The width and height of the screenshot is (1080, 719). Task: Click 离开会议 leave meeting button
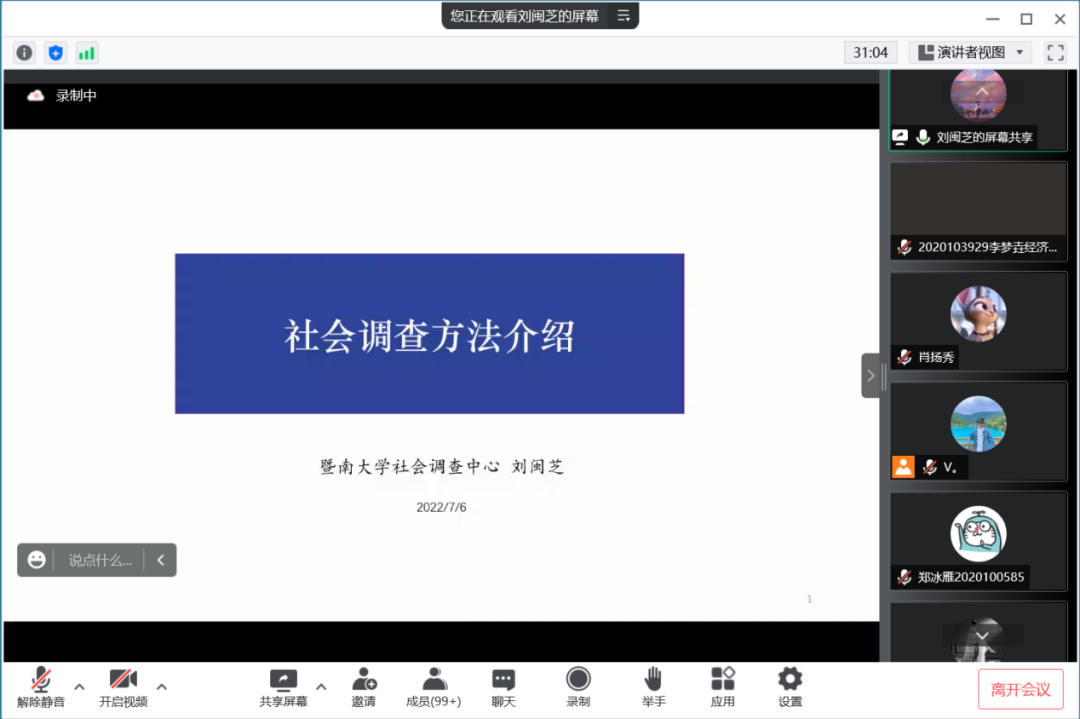[1020, 689]
